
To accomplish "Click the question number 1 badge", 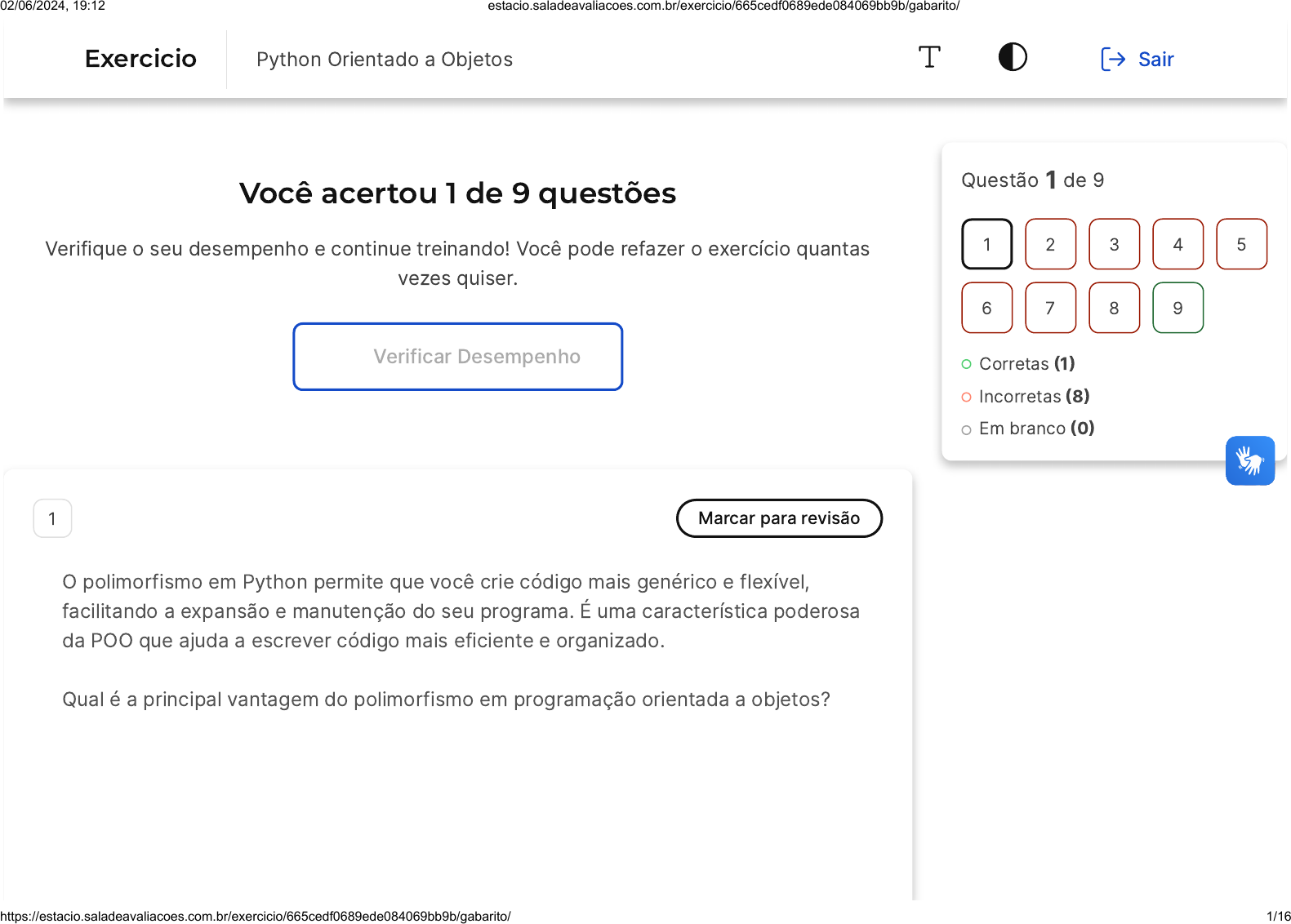I will tap(52, 518).
